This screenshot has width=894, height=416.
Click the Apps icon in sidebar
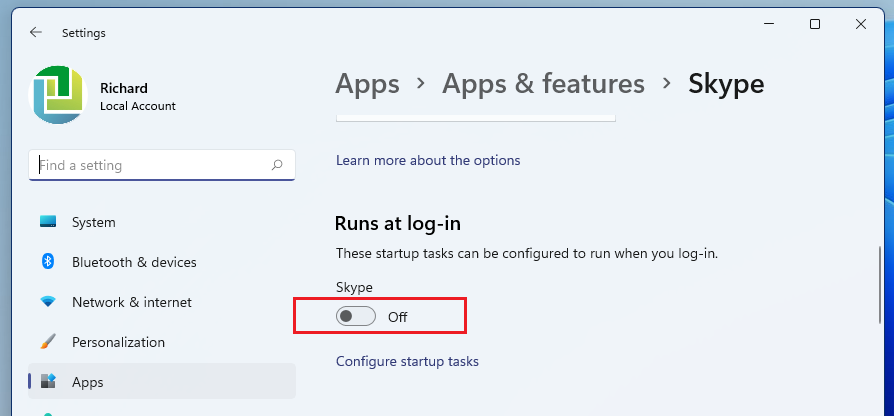coord(48,381)
